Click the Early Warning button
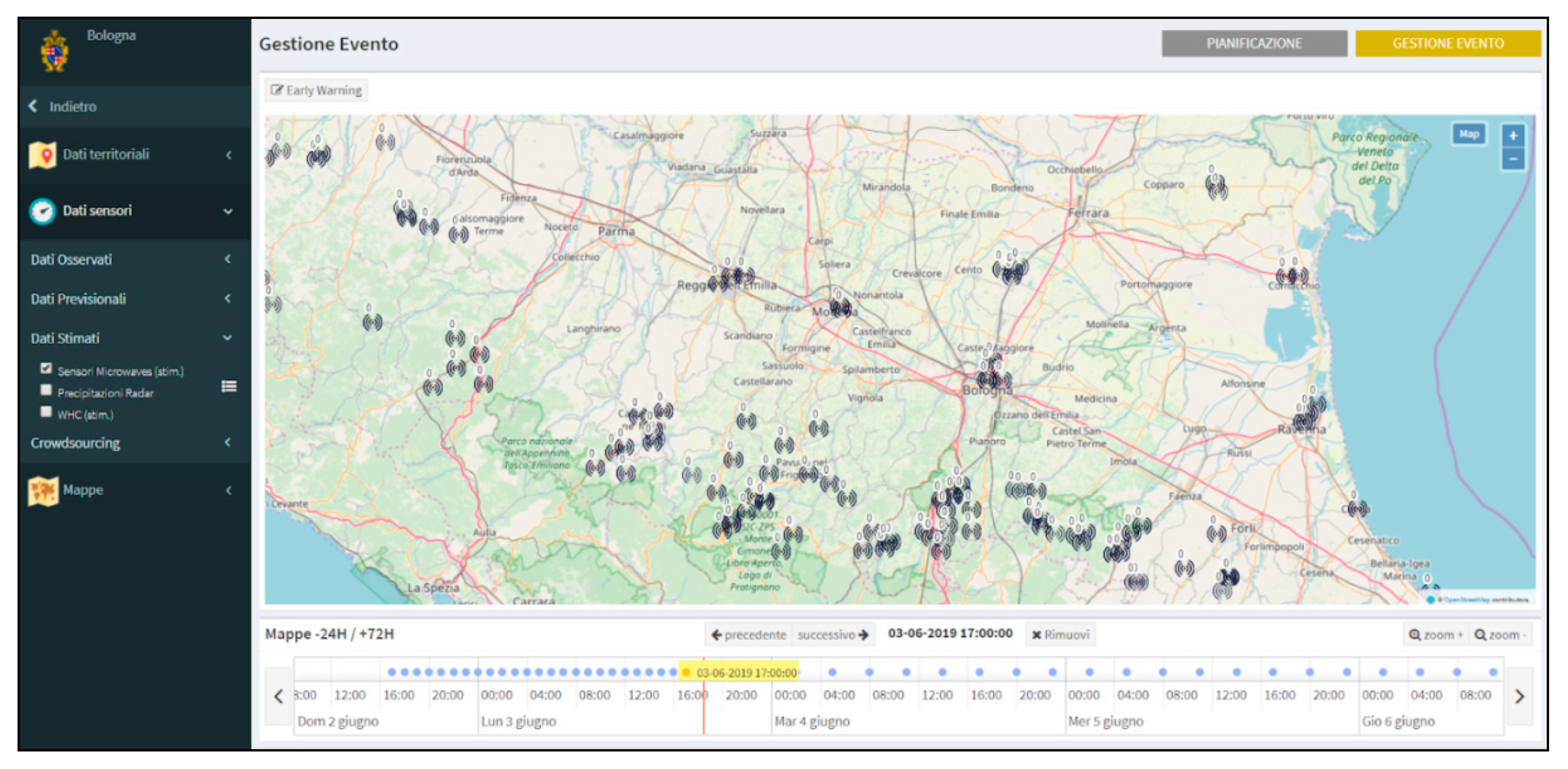Viewport: 1568px width, 769px height. point(317,91)
